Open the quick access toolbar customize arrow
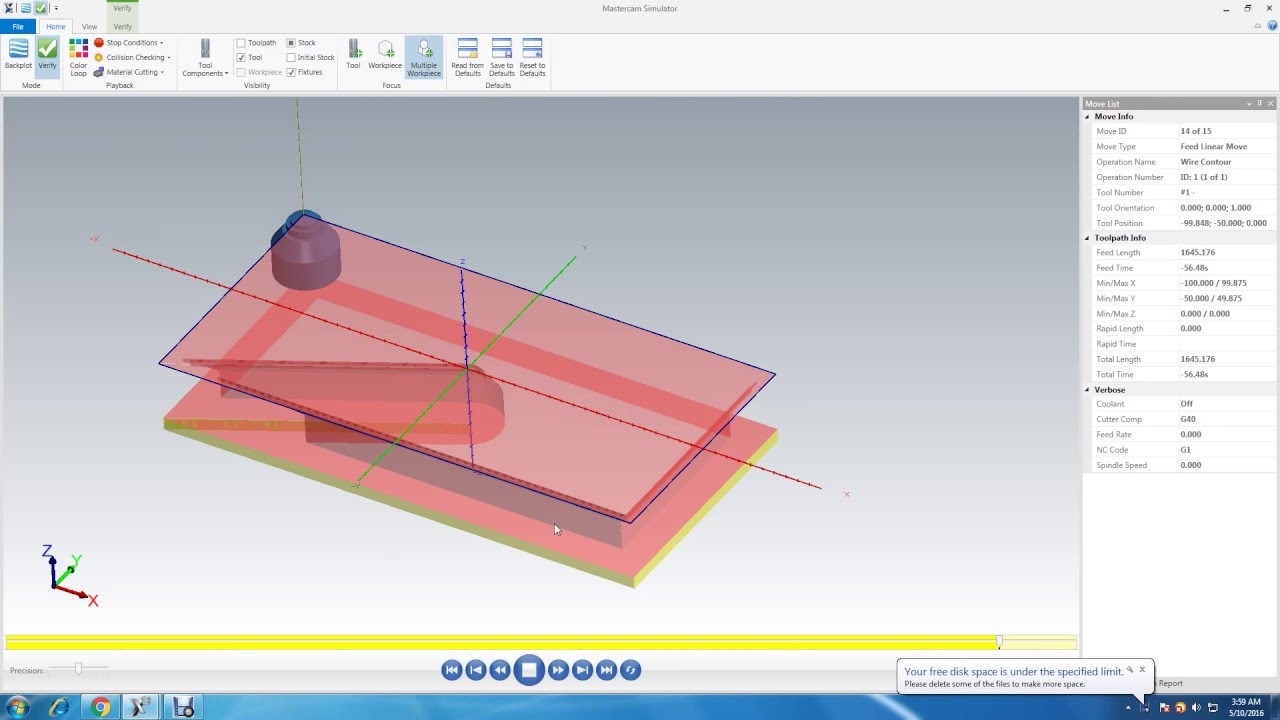The image size is (1280, 720). pyautogui.click(x=56, y=8)
